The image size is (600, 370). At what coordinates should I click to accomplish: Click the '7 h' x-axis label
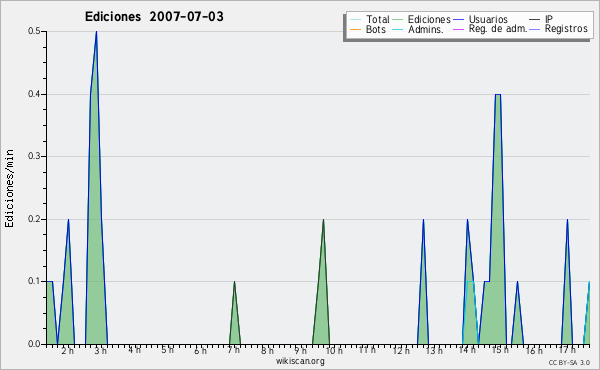[234, 350]
